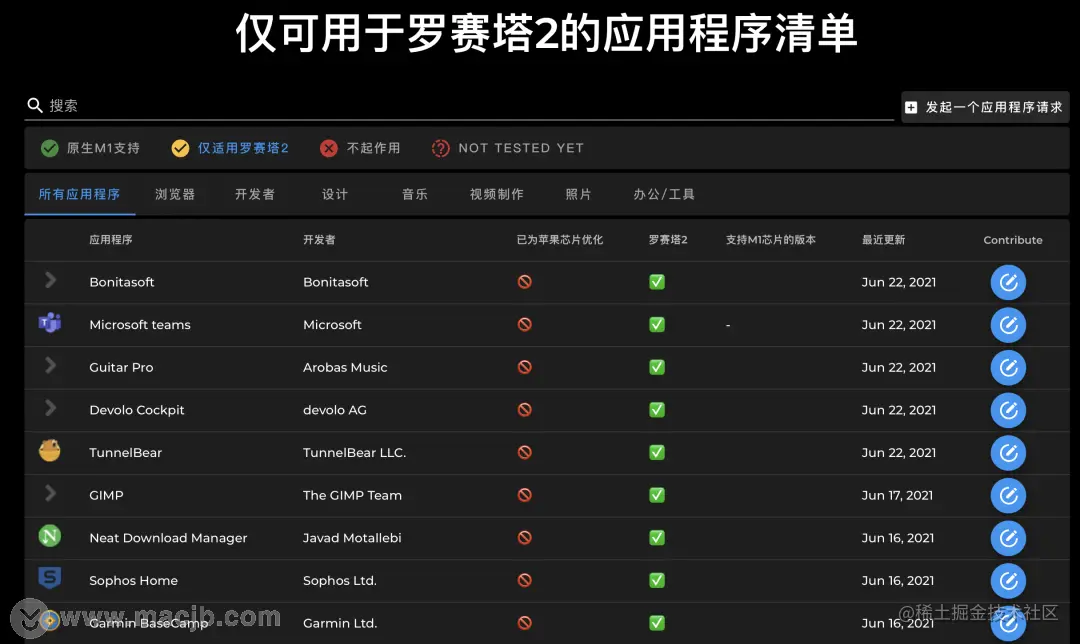
Task: Click the 罗赛塔2 column header
Action: [668, 240]
